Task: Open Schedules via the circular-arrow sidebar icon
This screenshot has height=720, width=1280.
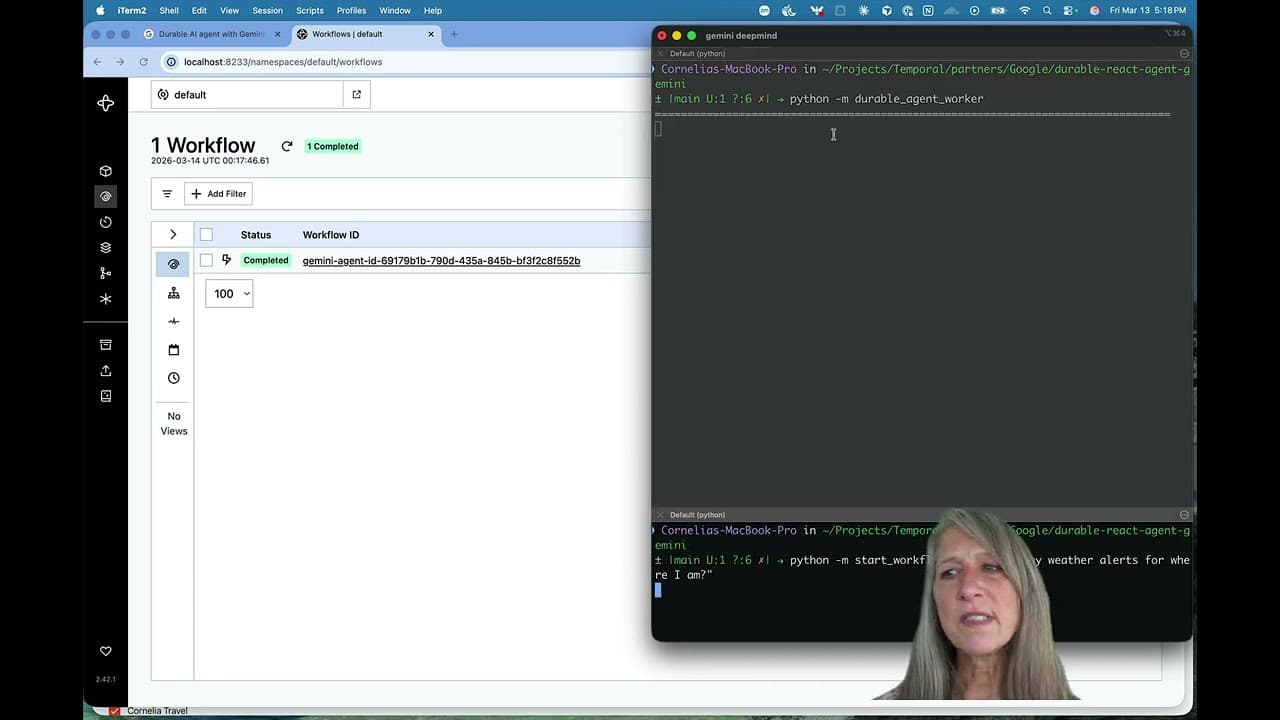Action: point(106,222)
